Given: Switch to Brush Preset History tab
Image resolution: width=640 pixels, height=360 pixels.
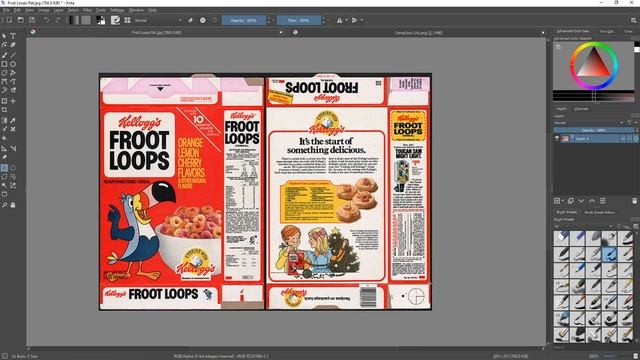Looking at the screenshot, I should click(600, 213).
